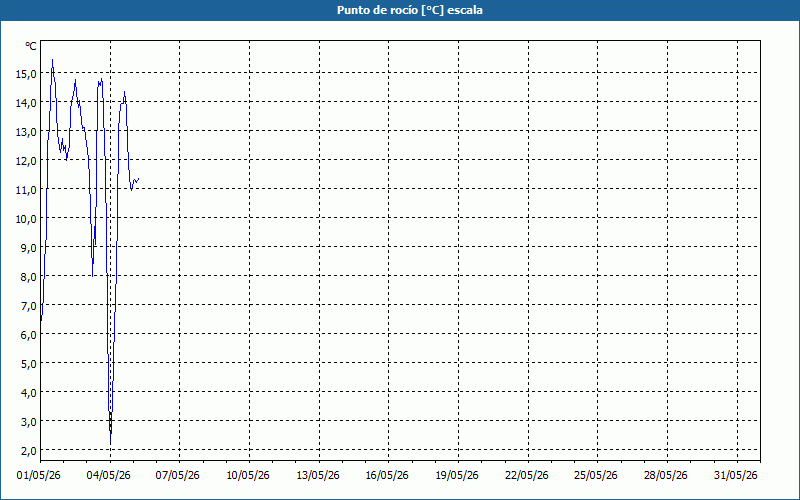The width and height of the screenshot is (800, 500).
Task: Click the 15,0 y-axis label
Action: (x=27, y=74)
